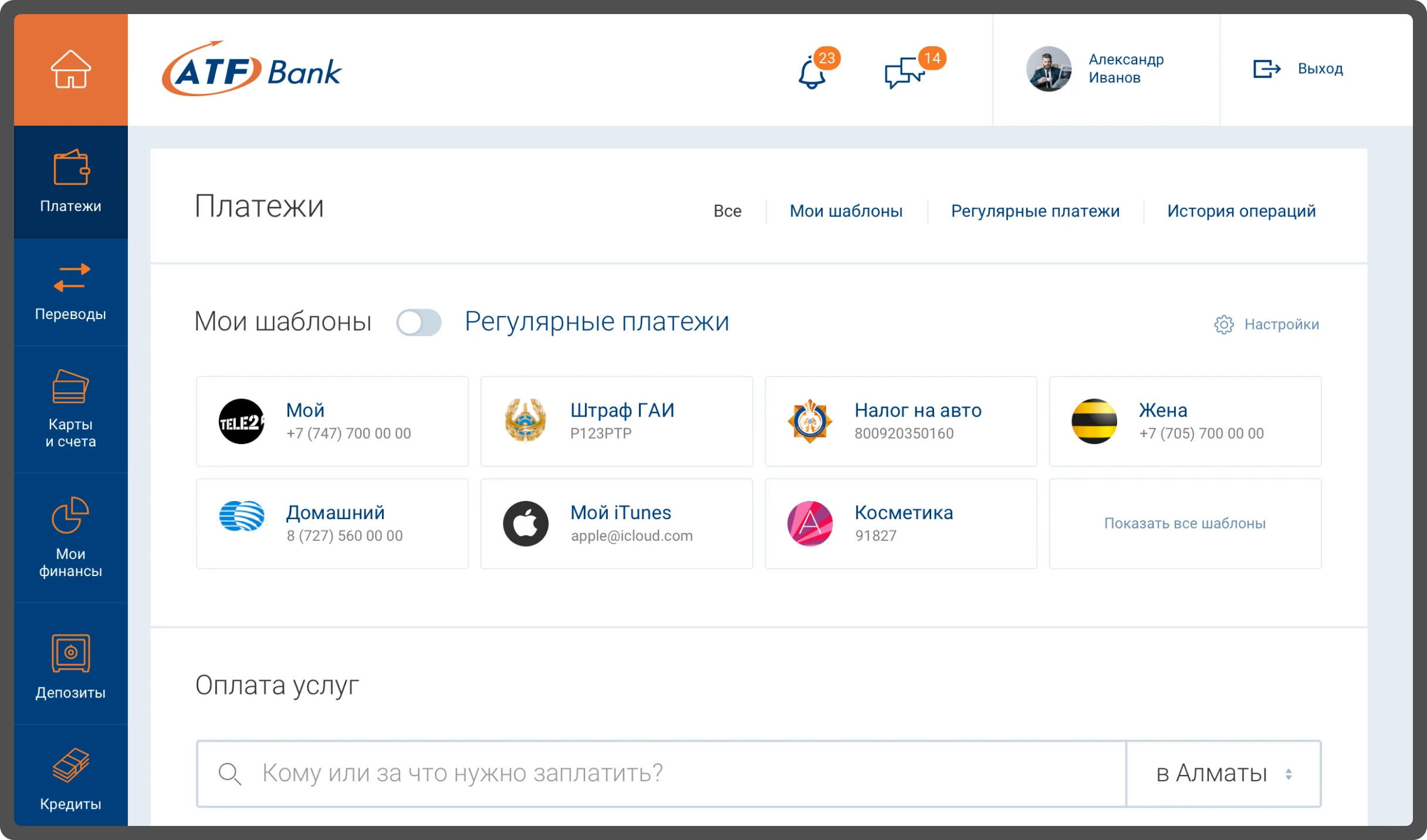The image size is (1427, 840).
Task: Click the home icon in sidebar
Action: pyautogui.click(x=70, y=69)
